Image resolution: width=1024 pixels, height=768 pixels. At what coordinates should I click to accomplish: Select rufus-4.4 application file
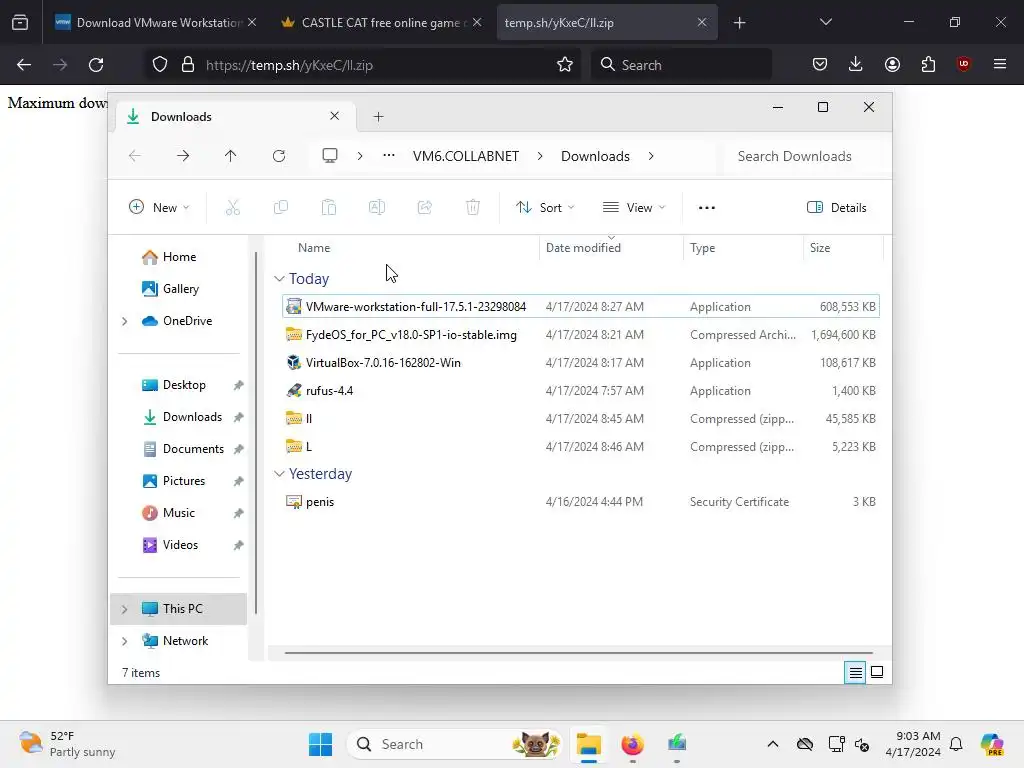click(x=581, y=391)
